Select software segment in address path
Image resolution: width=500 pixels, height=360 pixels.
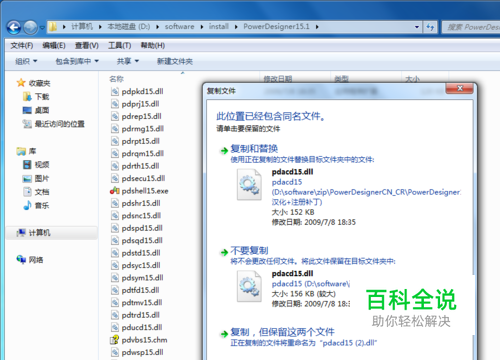click(x=179, y=26)
